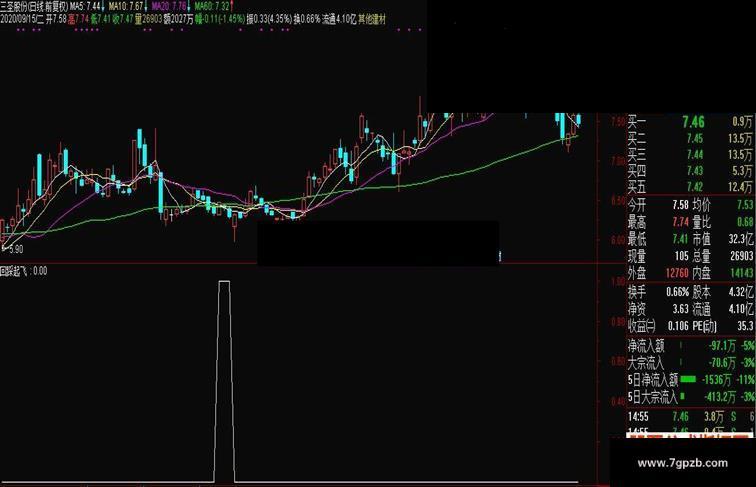
Task: Click the 大宗流入 value -70.6万
Action: [x=722, y=363]
